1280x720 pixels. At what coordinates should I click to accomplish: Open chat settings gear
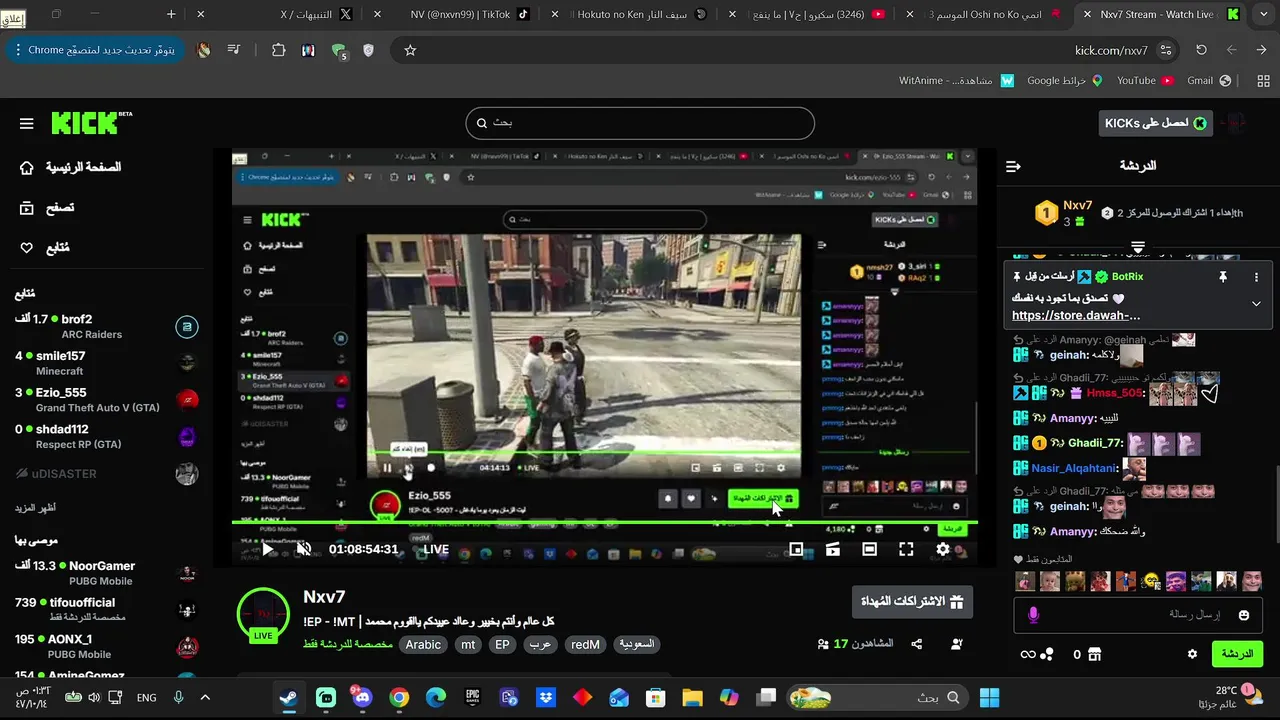pyautogui.click(x=1192, y=654)
